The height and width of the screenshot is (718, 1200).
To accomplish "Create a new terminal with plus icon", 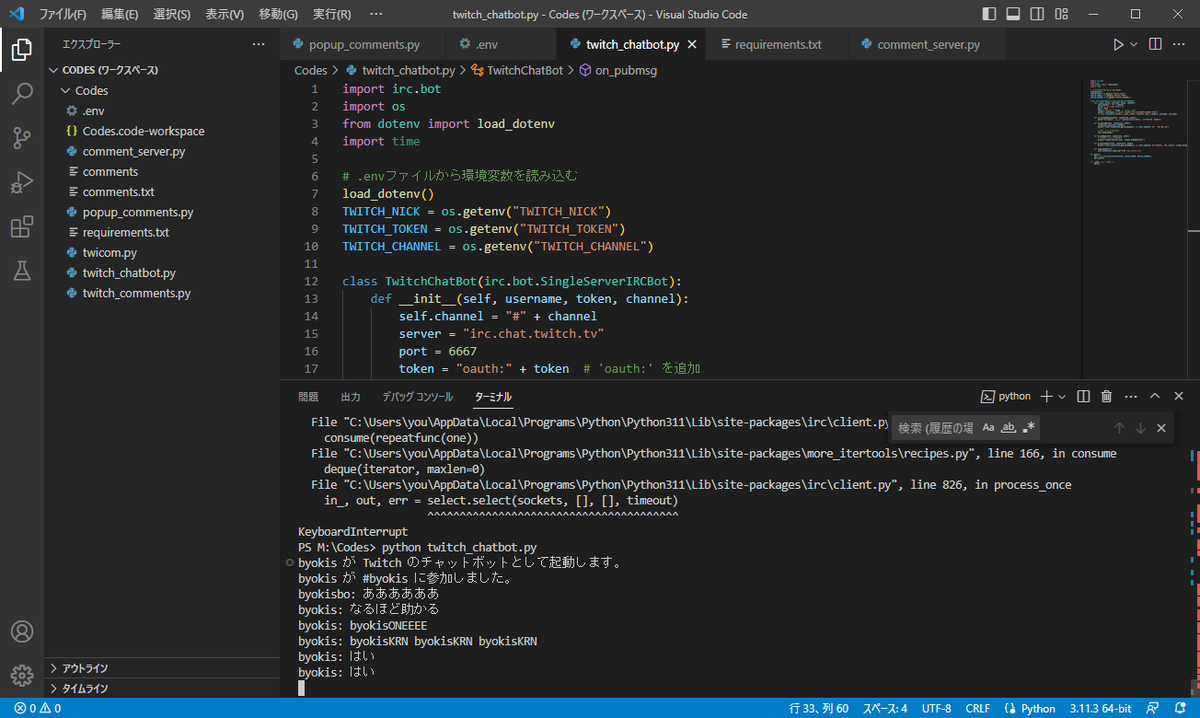I will click(1047, 396).
